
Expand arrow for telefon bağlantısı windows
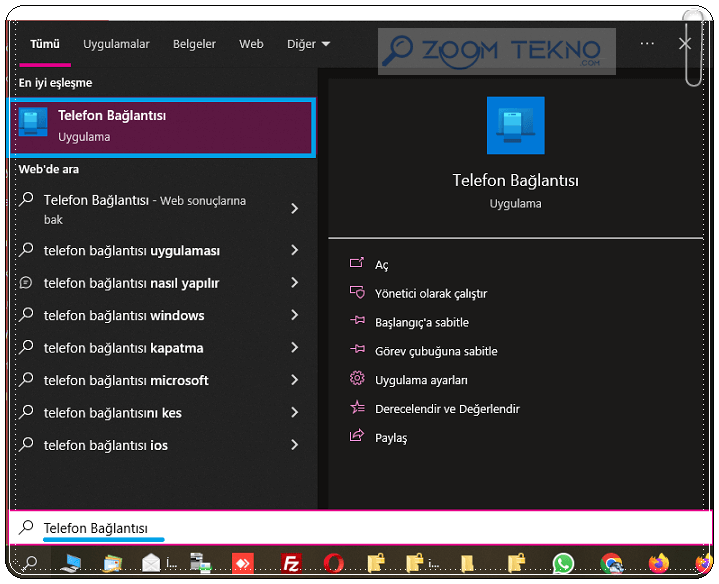click(294, 315)
